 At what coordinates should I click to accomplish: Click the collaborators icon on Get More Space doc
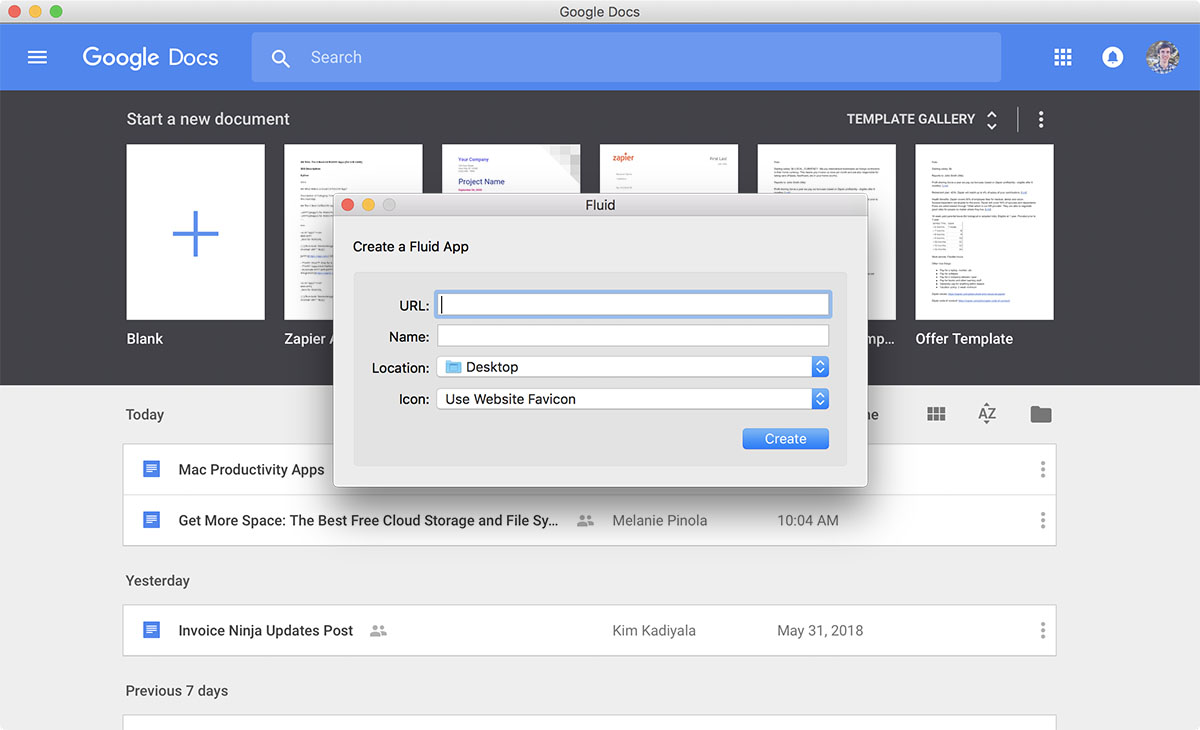pyautogui.click(x=585, y=521)
